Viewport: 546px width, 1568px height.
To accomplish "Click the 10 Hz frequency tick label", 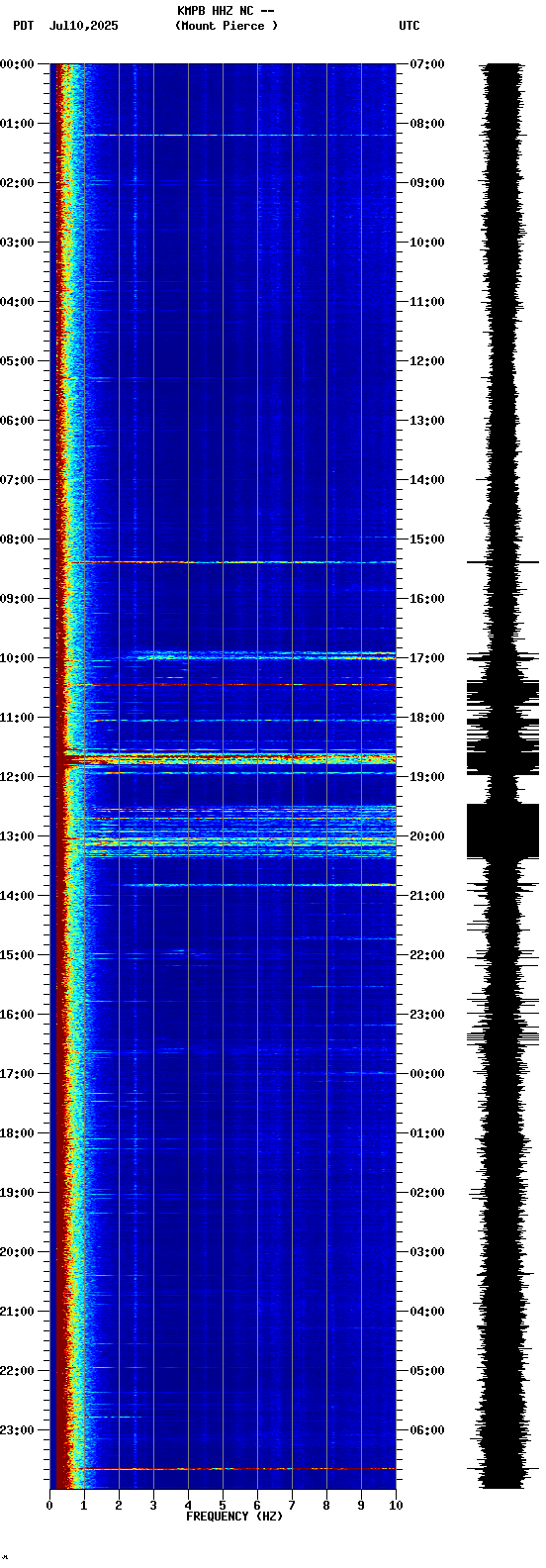I will click(396, 1506).
